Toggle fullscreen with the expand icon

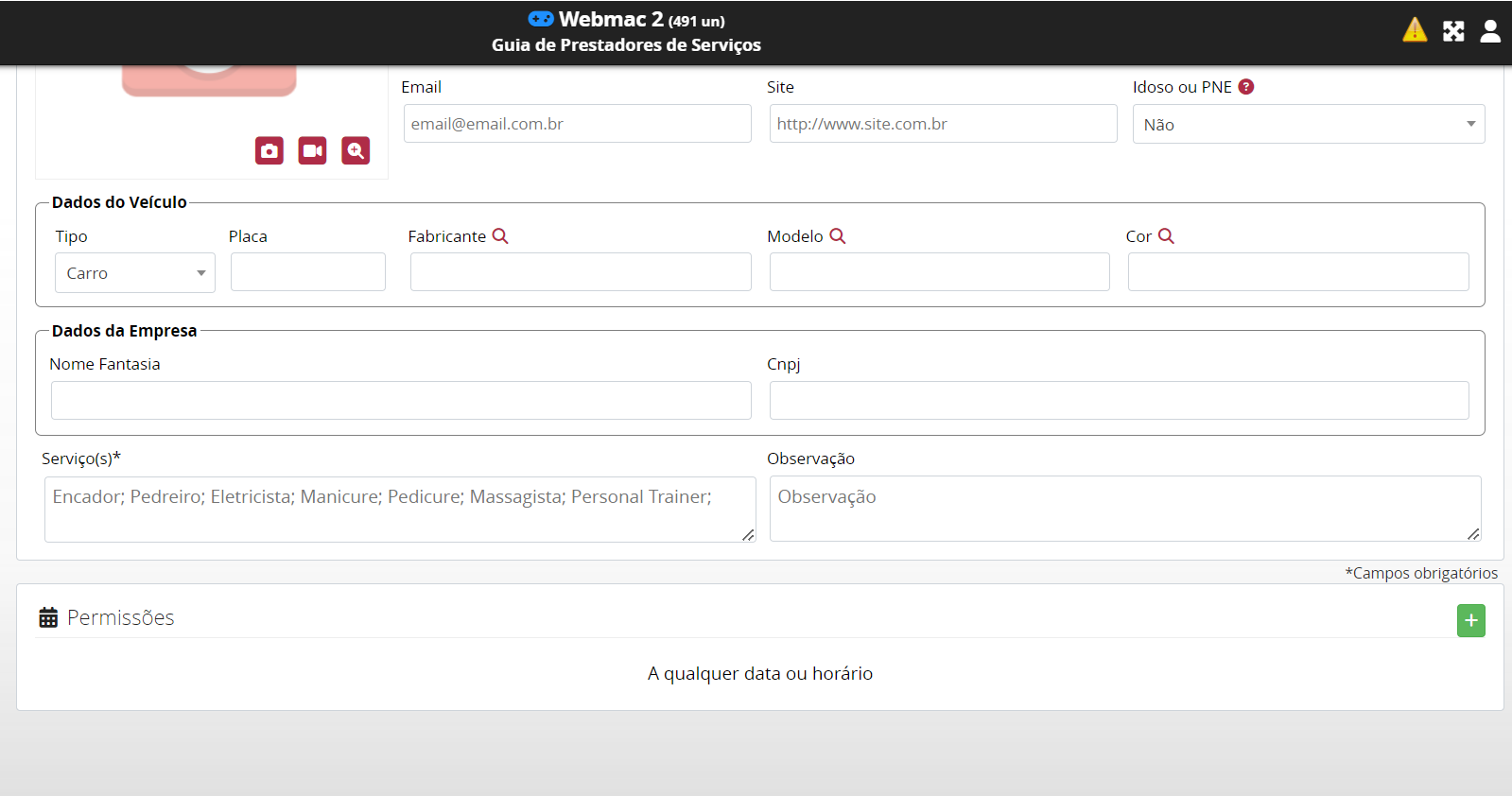pos(1453,31)
